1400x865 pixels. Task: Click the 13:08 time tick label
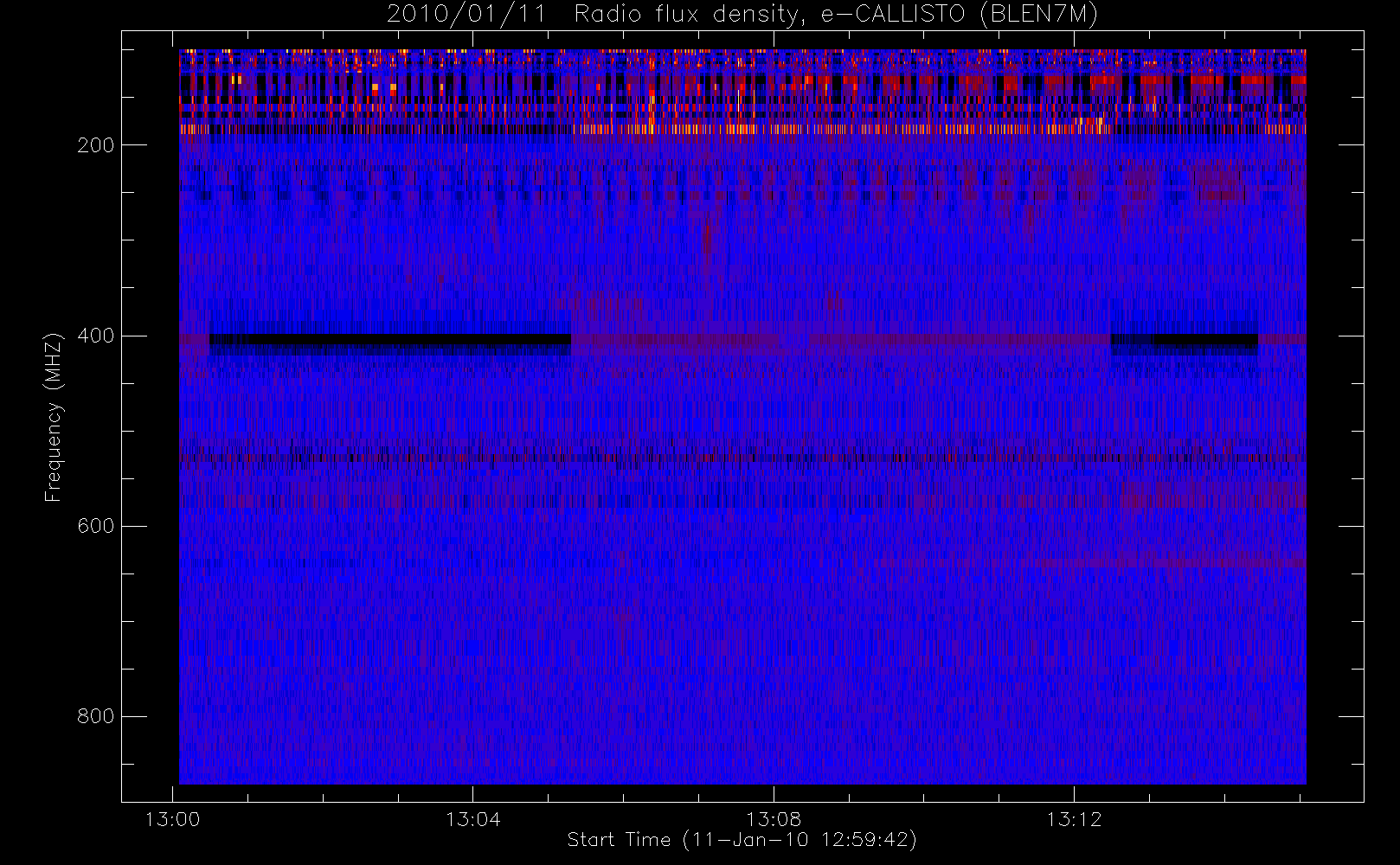(x=774, y=819)
